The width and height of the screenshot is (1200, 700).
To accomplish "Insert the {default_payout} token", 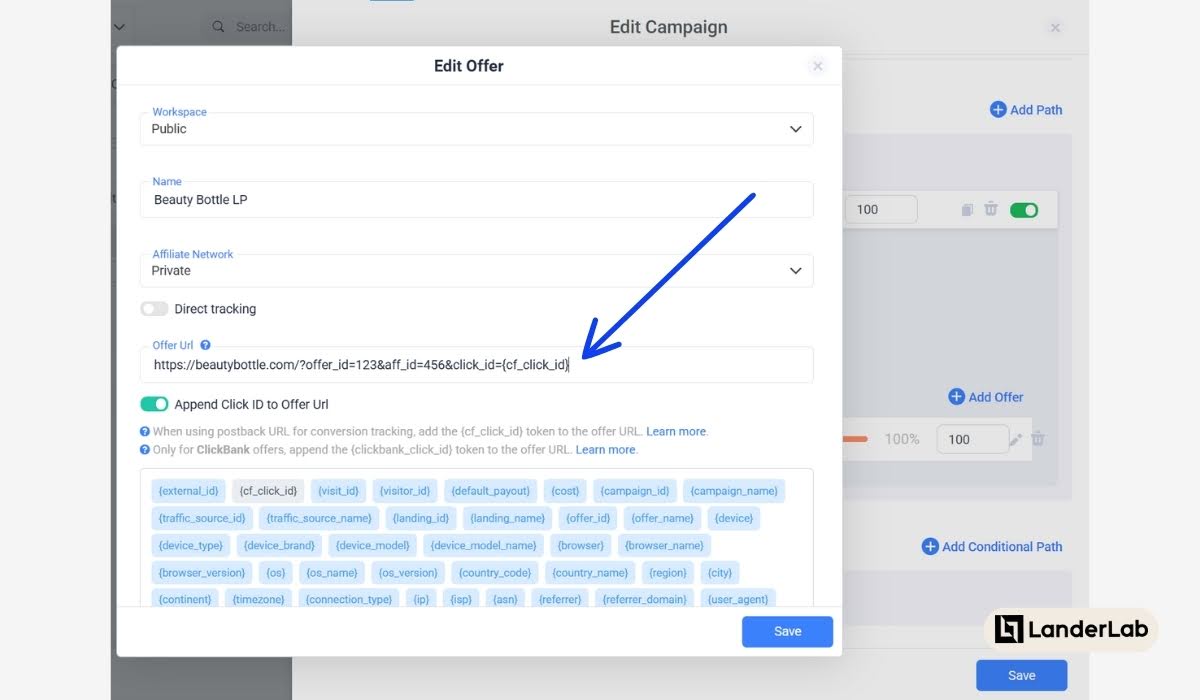I will tap(490, 491).
